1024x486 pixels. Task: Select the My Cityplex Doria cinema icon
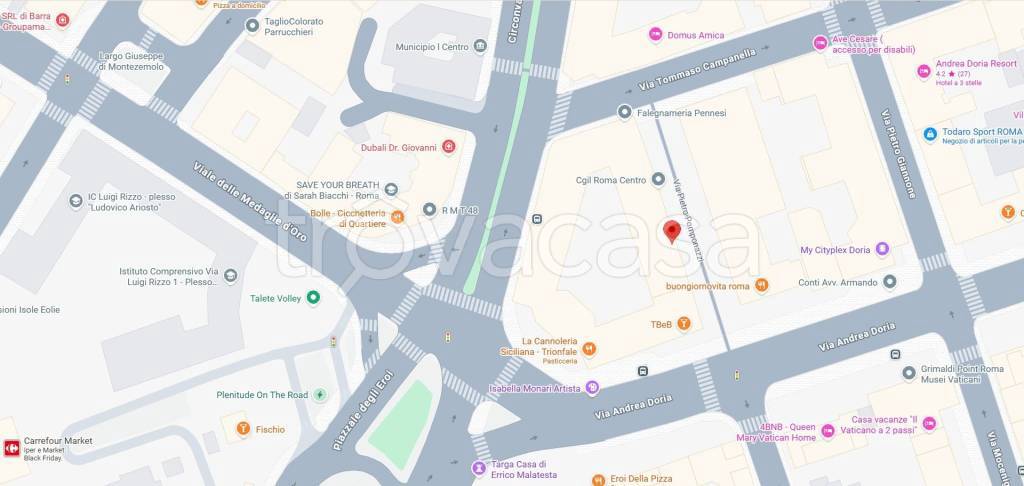[x=882, y=249]
